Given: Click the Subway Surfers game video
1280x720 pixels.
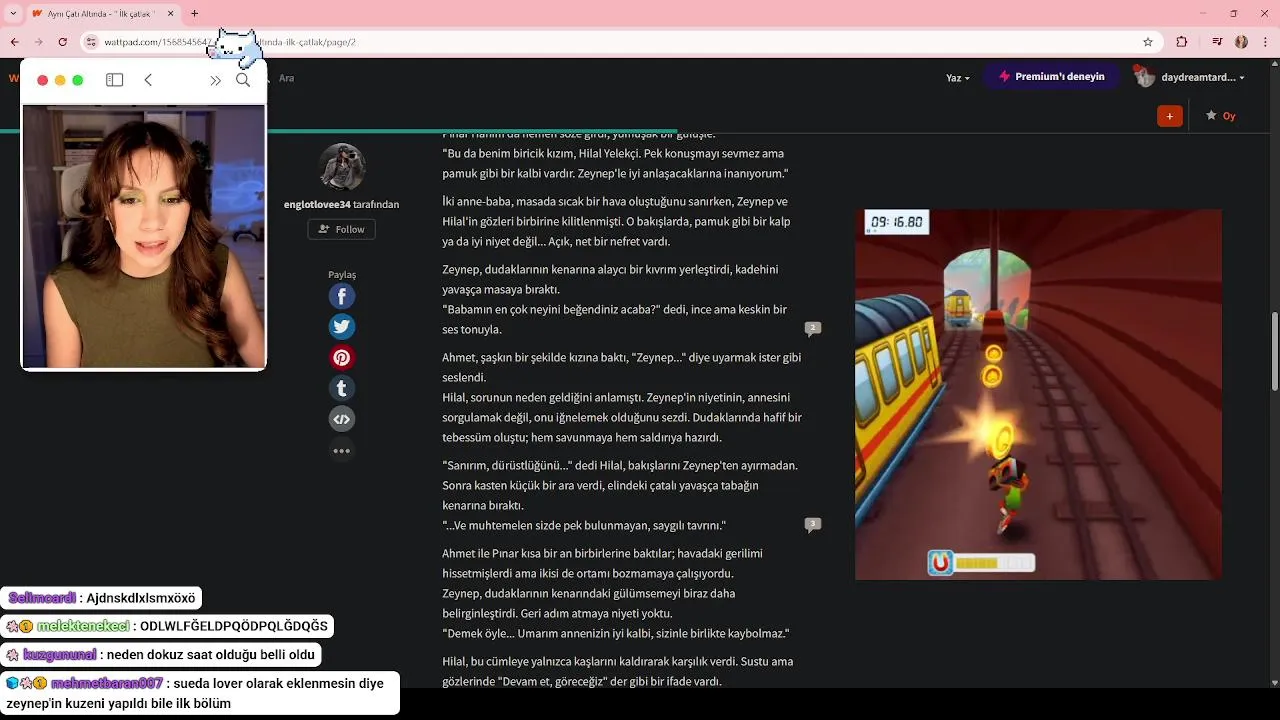Looking at the screenshot, I should [x=1038, y=394].
